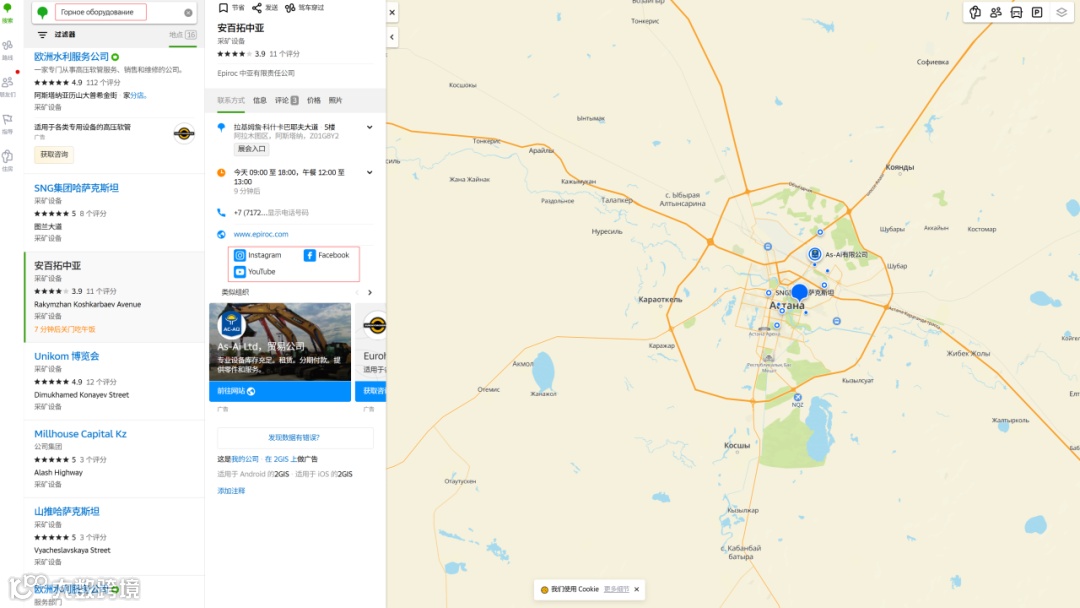This screenshot has height=608, width=1080.
Task: Toggle the places layer icon in map toolbar
Action: point(975,12)
